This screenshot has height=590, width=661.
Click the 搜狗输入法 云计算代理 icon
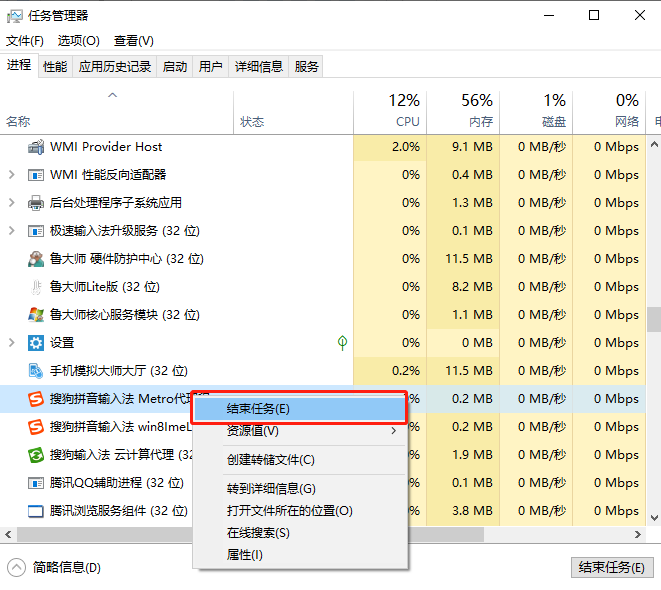coord(36,455)
